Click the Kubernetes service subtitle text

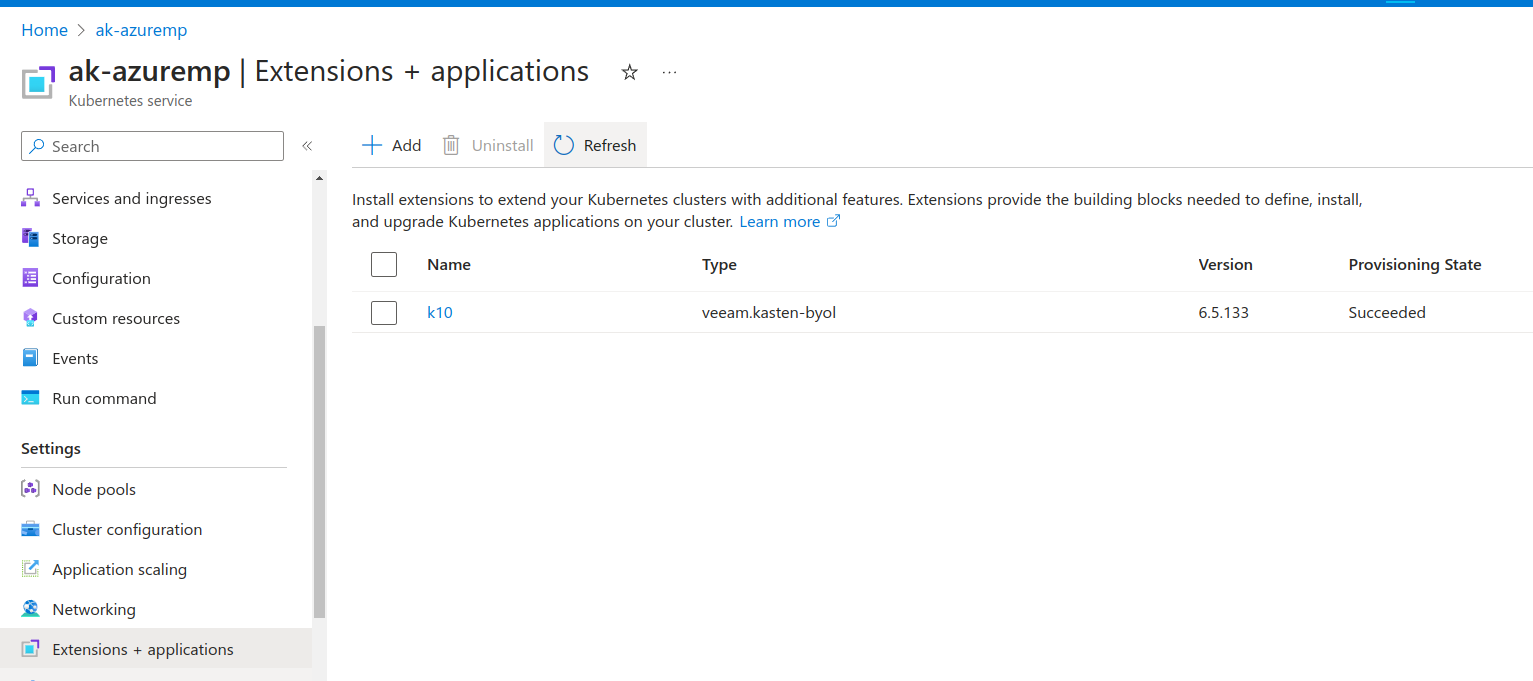(130, 101)
